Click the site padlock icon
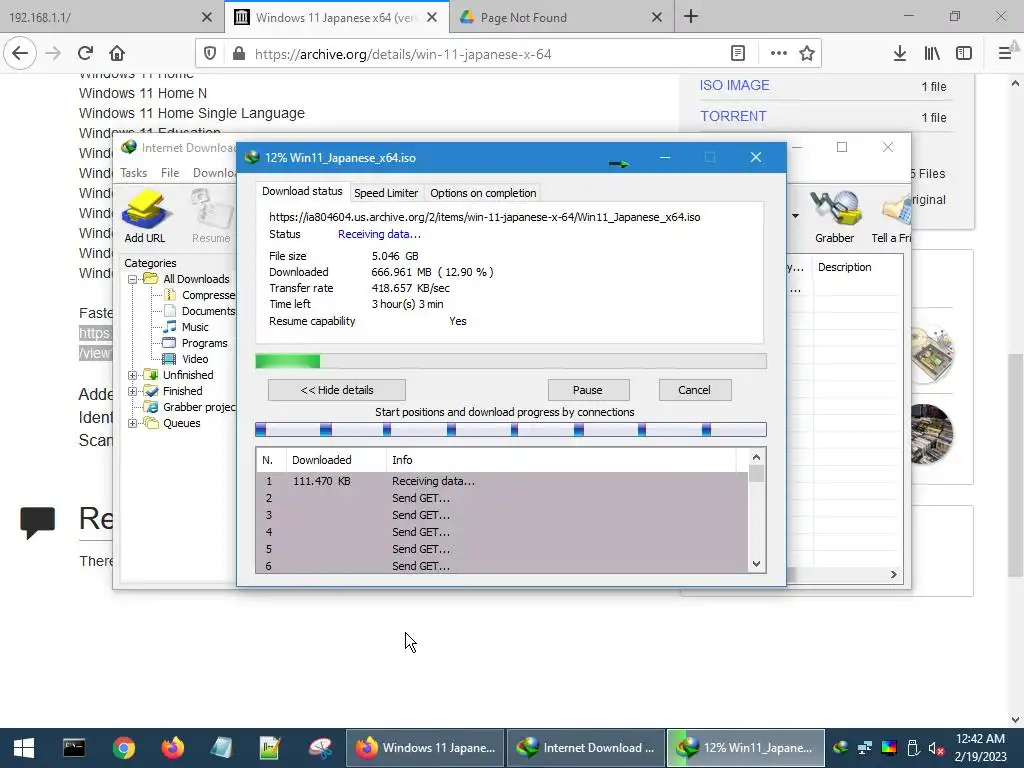Viewport: 1024px width, 768px height. click(x=239, y=54)
